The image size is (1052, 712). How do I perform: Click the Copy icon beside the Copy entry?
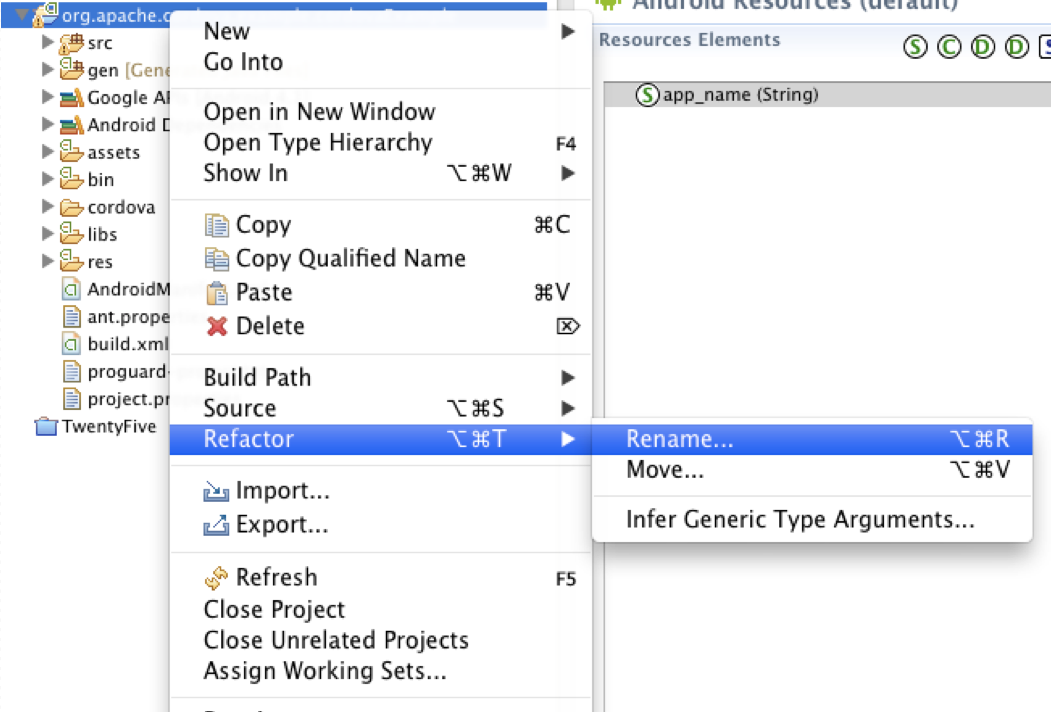(x=217, y=224)
